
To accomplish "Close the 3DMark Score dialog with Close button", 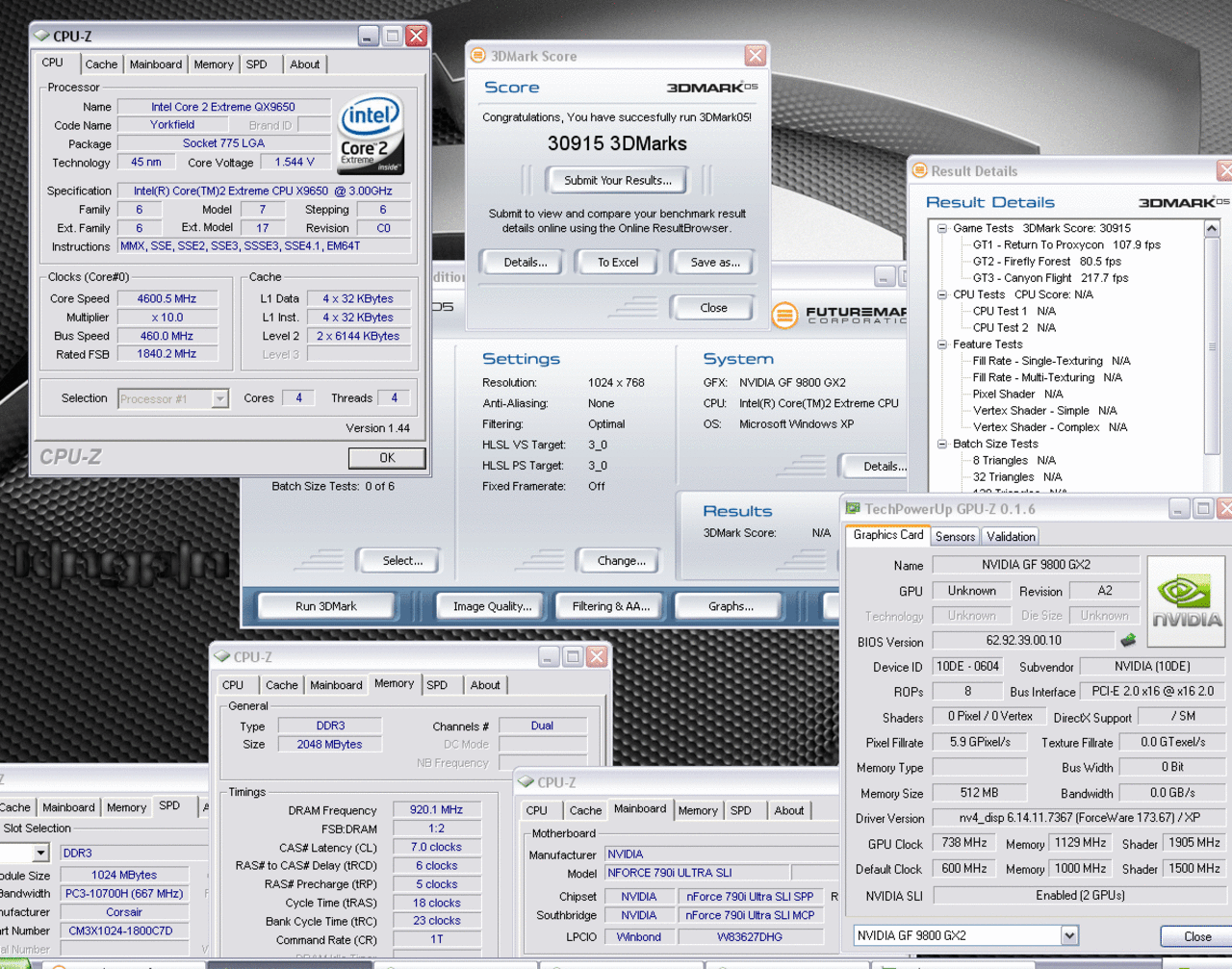I will pos(713,308).
